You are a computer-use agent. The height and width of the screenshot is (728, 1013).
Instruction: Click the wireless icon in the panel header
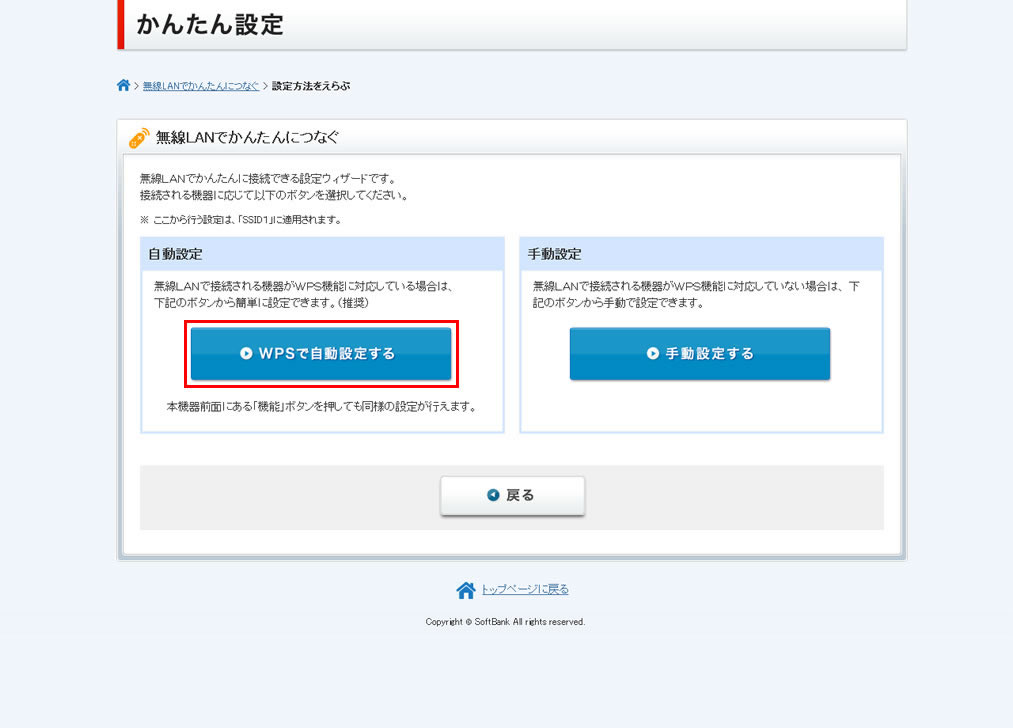(x=139, y=138)
